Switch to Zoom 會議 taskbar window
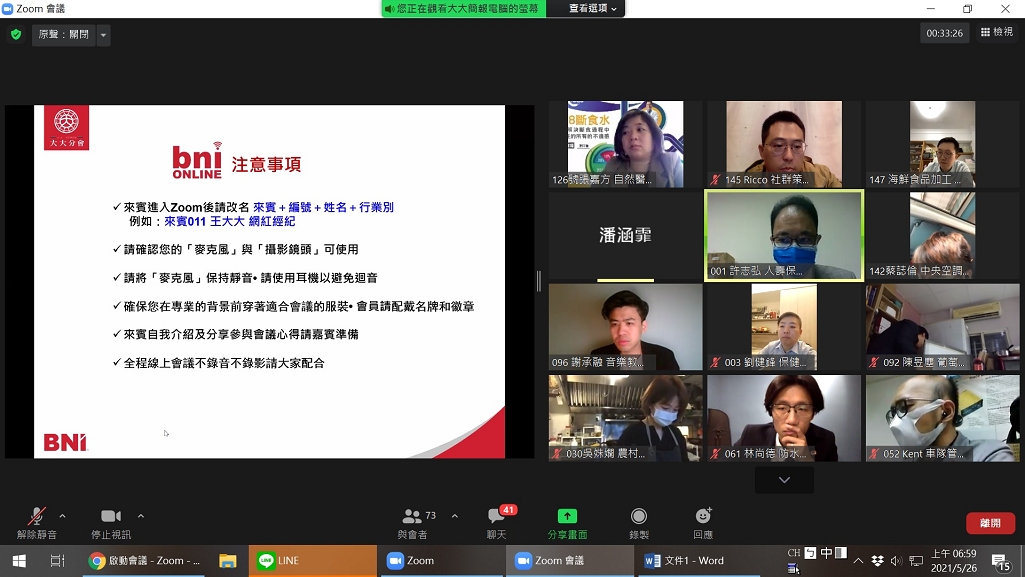The image size is (1025, 577). point(570,561)
